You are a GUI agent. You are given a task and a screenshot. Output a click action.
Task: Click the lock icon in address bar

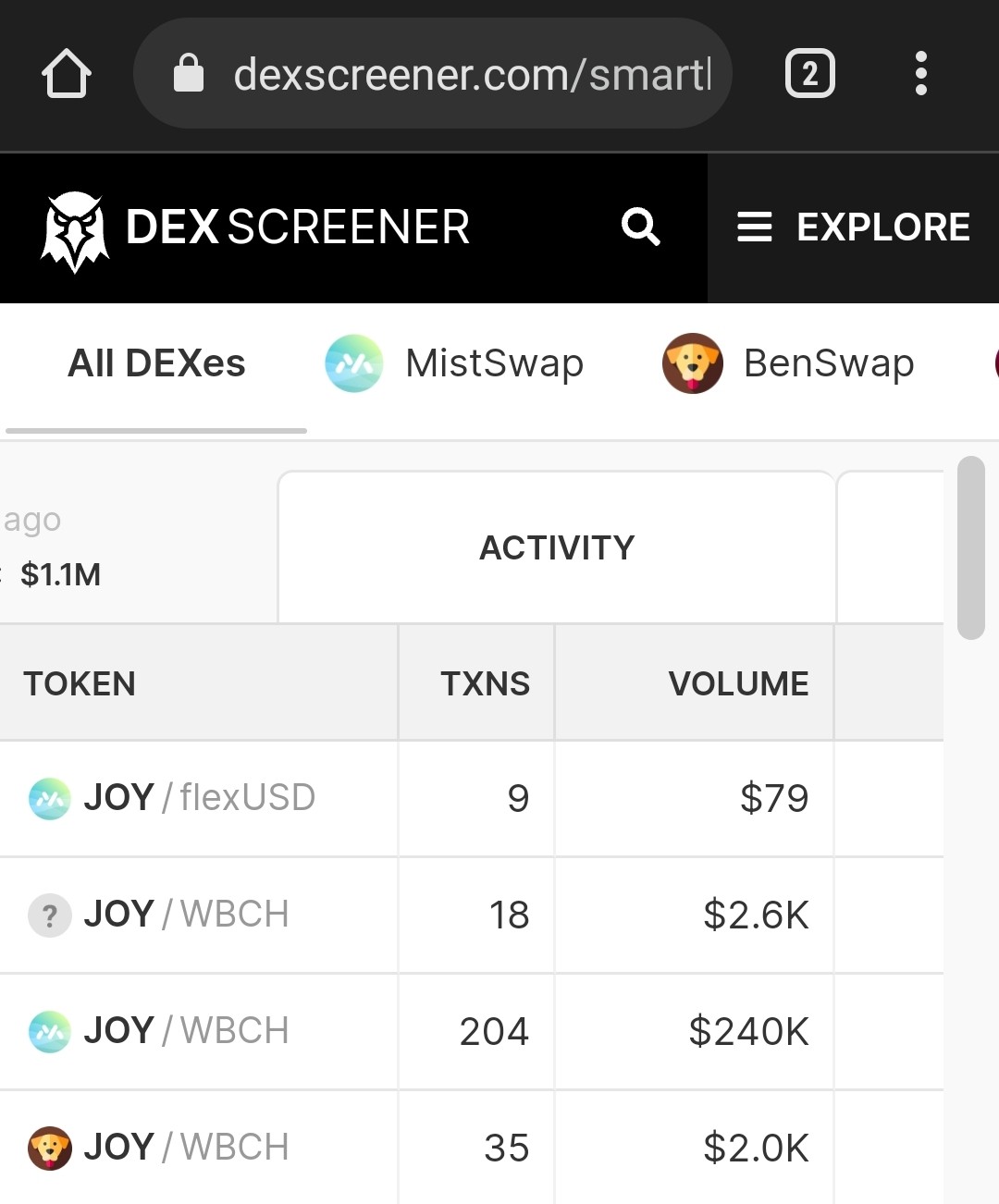[189, 73]
